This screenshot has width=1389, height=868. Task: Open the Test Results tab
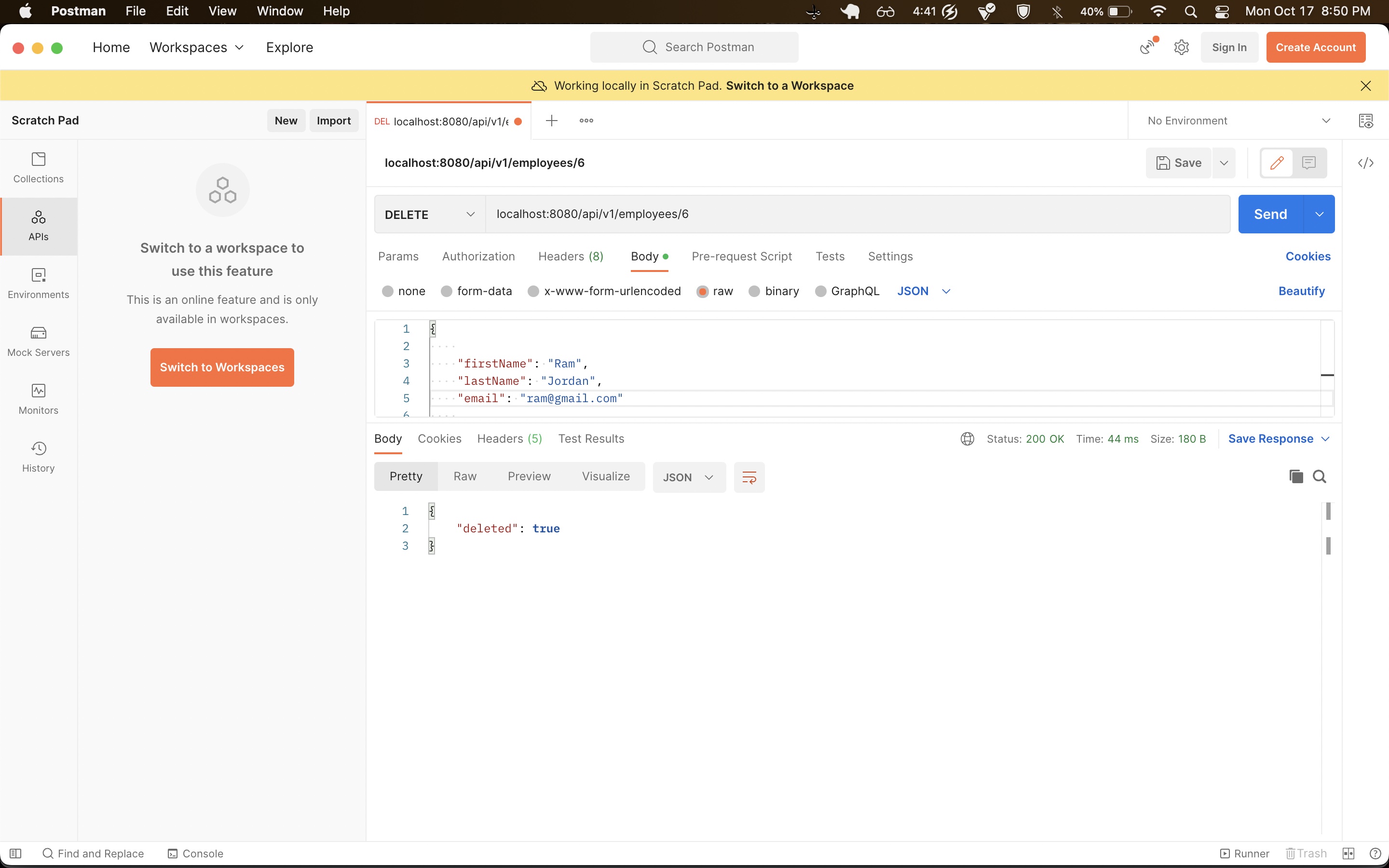[591, 438]
